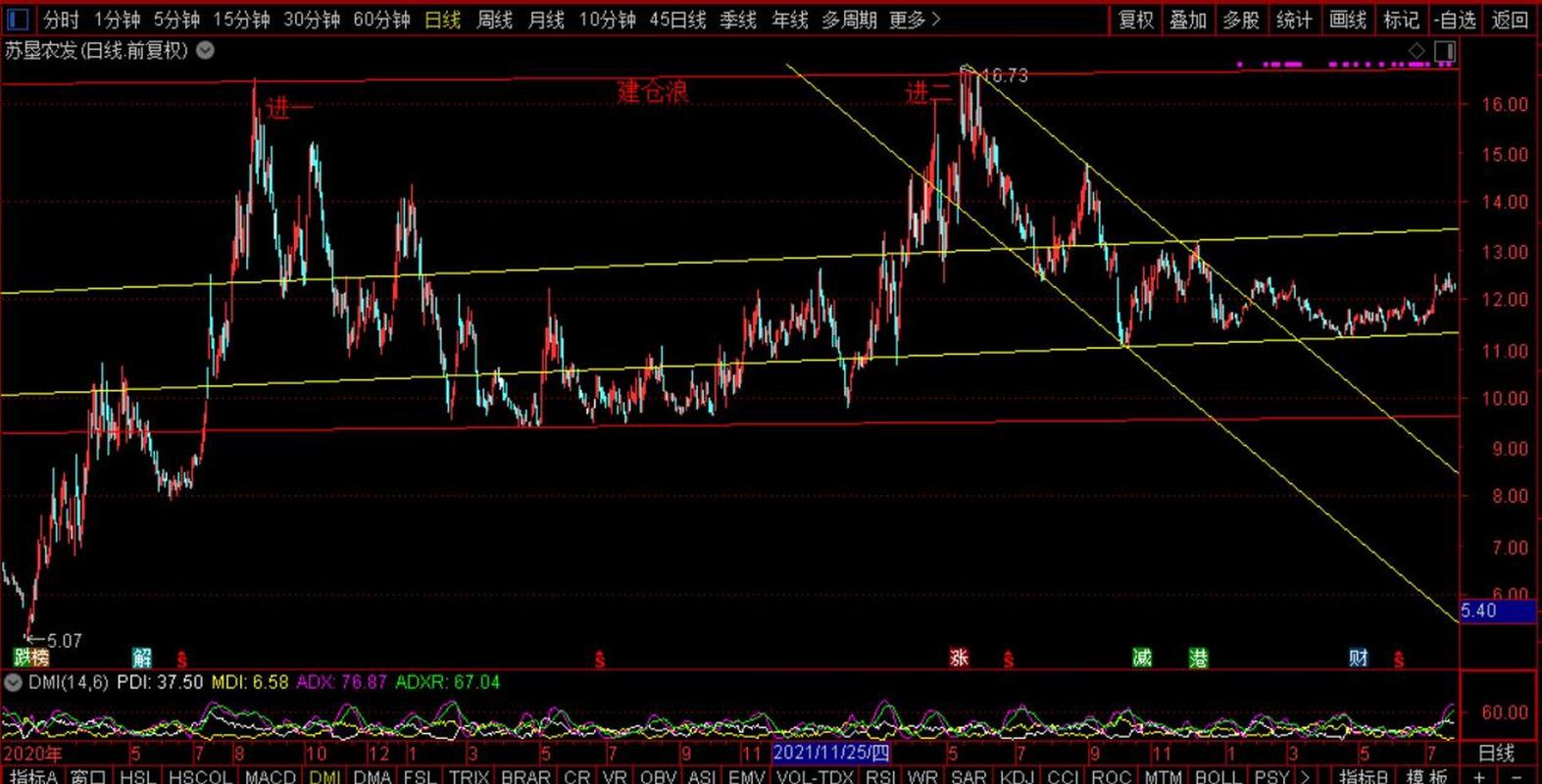Click the 复权 button

pos(1136,20)
